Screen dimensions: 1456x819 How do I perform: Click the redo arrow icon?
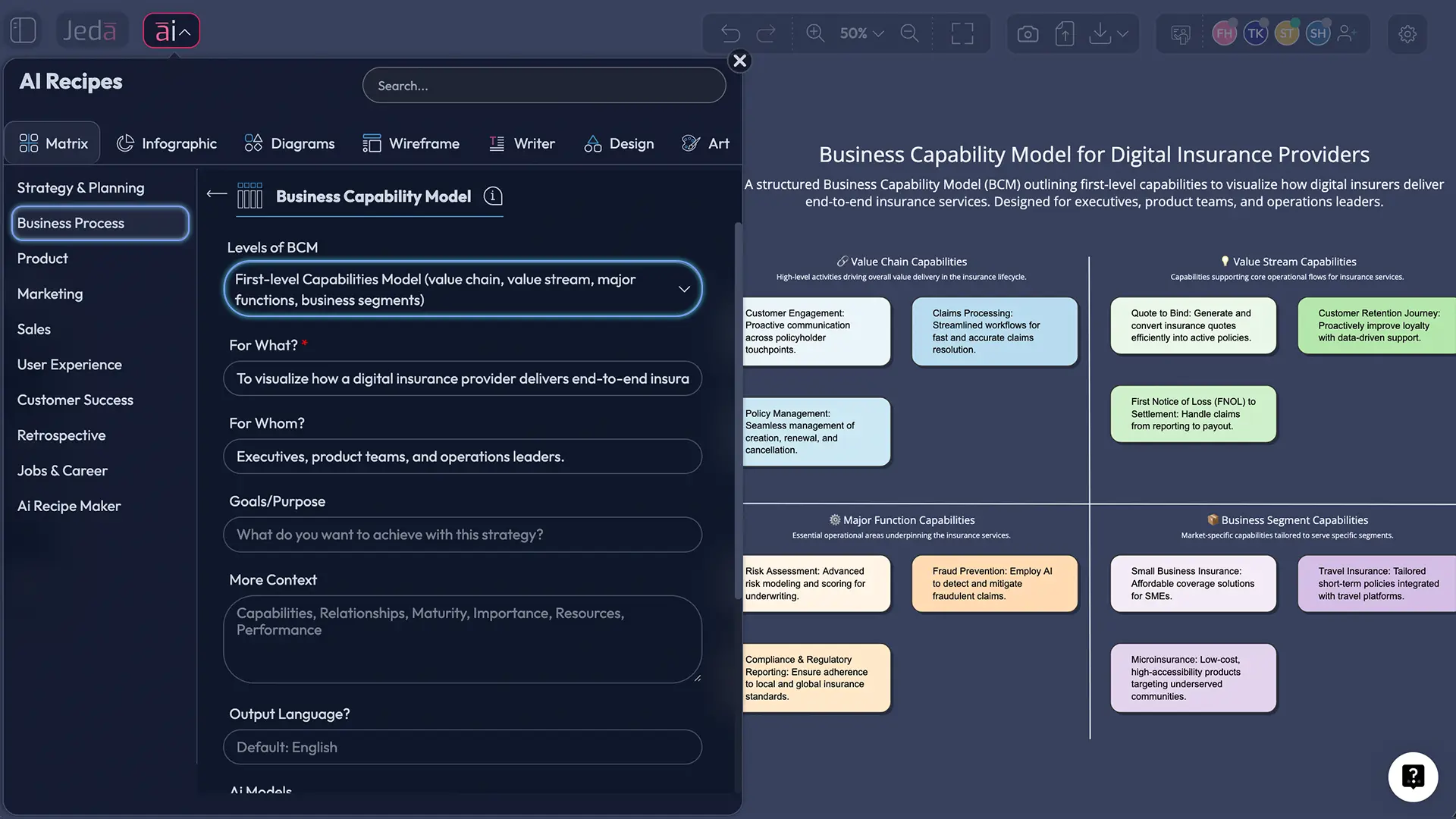(767, 33)
